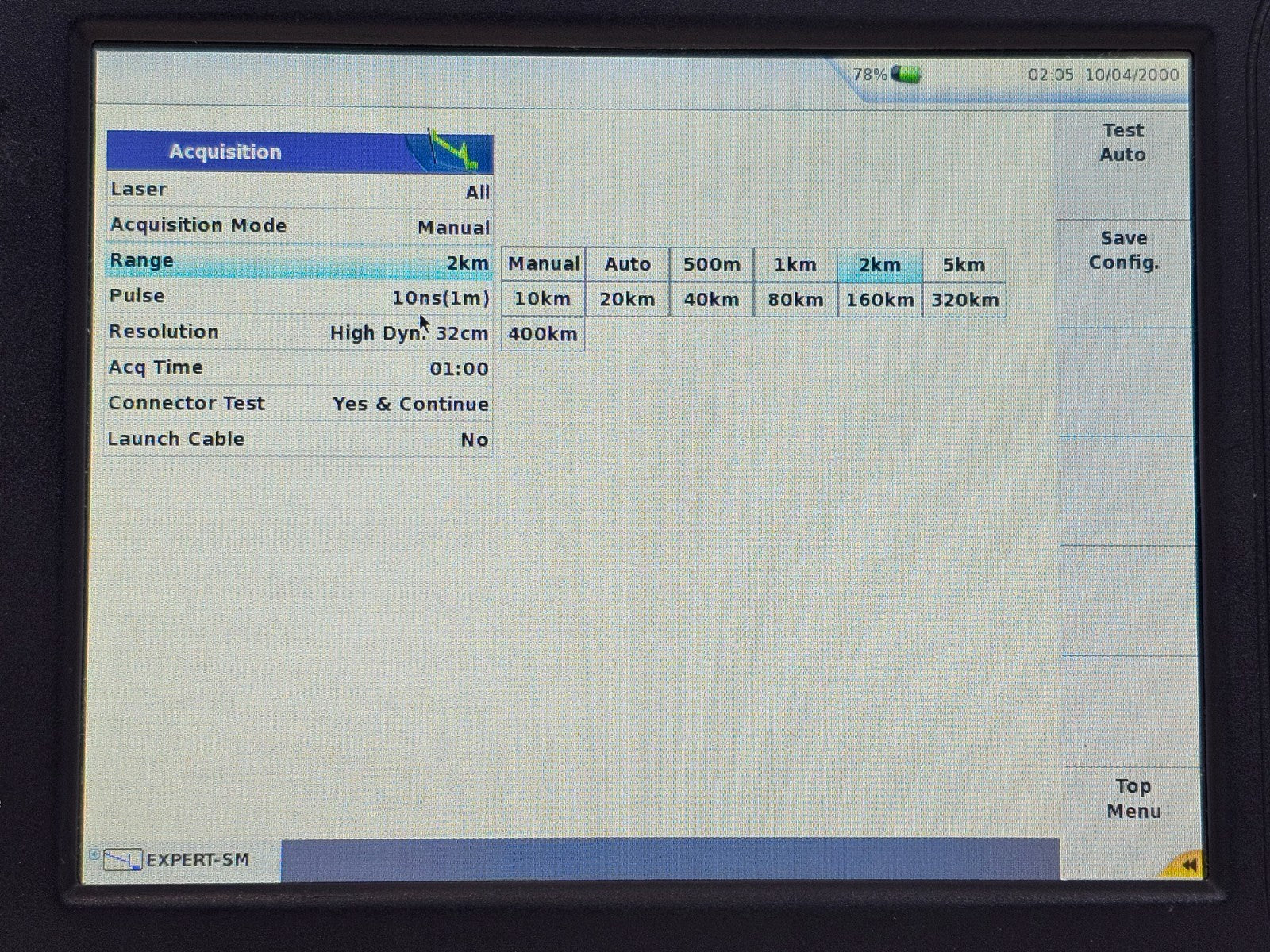Click the Acq Time value field
The height and width of the screenshot is (952, 1270).
point(459,369)
